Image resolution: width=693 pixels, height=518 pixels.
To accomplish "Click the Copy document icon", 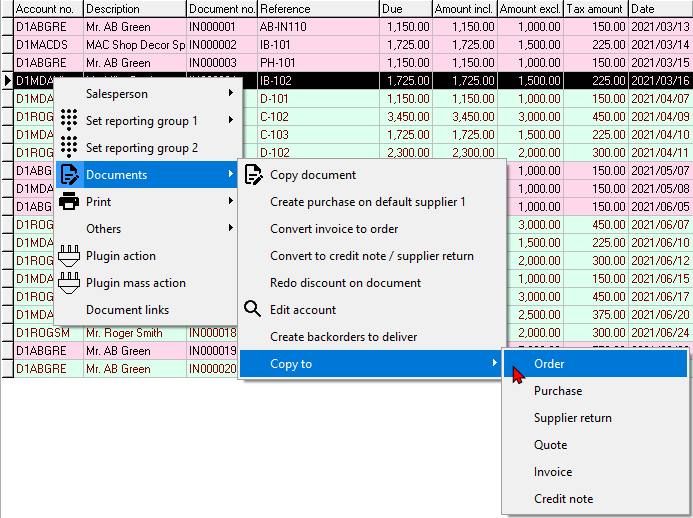I will [x=253, y=175].
